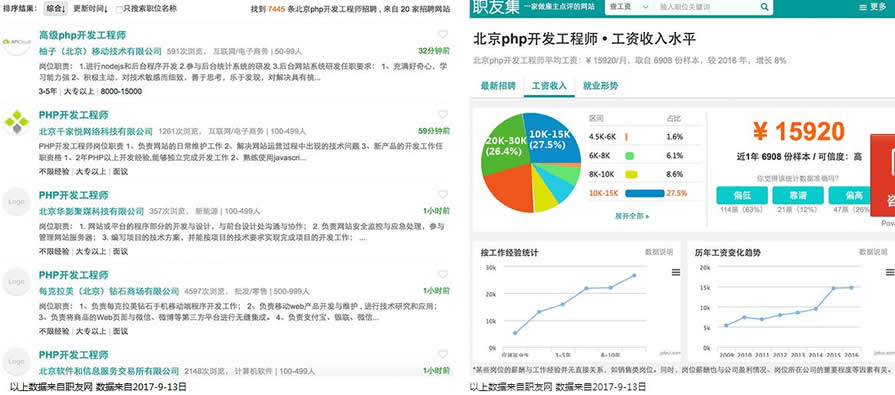Click the red 咨询 floating button
Image resolution: width=895 pixels, height=395 pixels.
point(883,175)
